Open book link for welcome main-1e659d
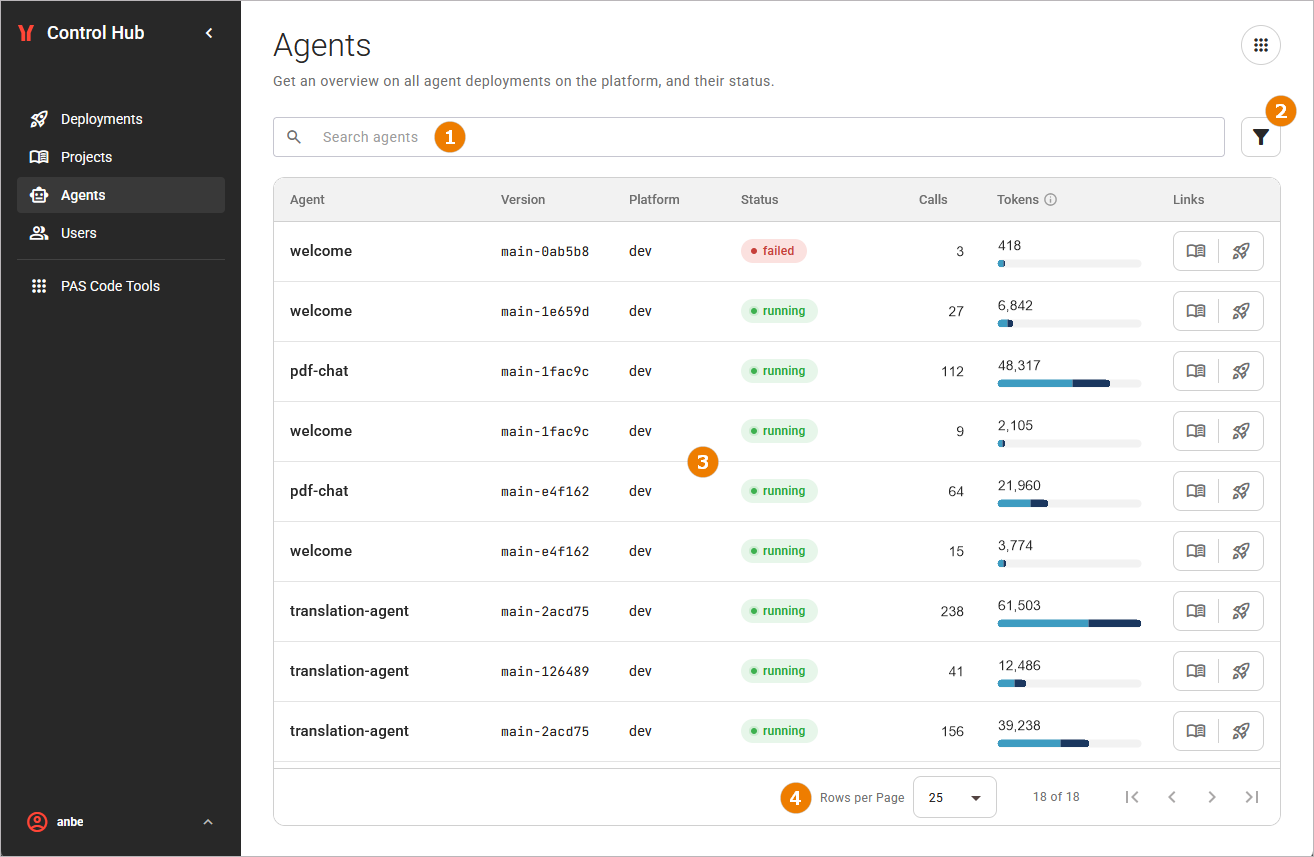Screen dimensions: 1314x857 pyautogui.click(x=1196, y=311)
